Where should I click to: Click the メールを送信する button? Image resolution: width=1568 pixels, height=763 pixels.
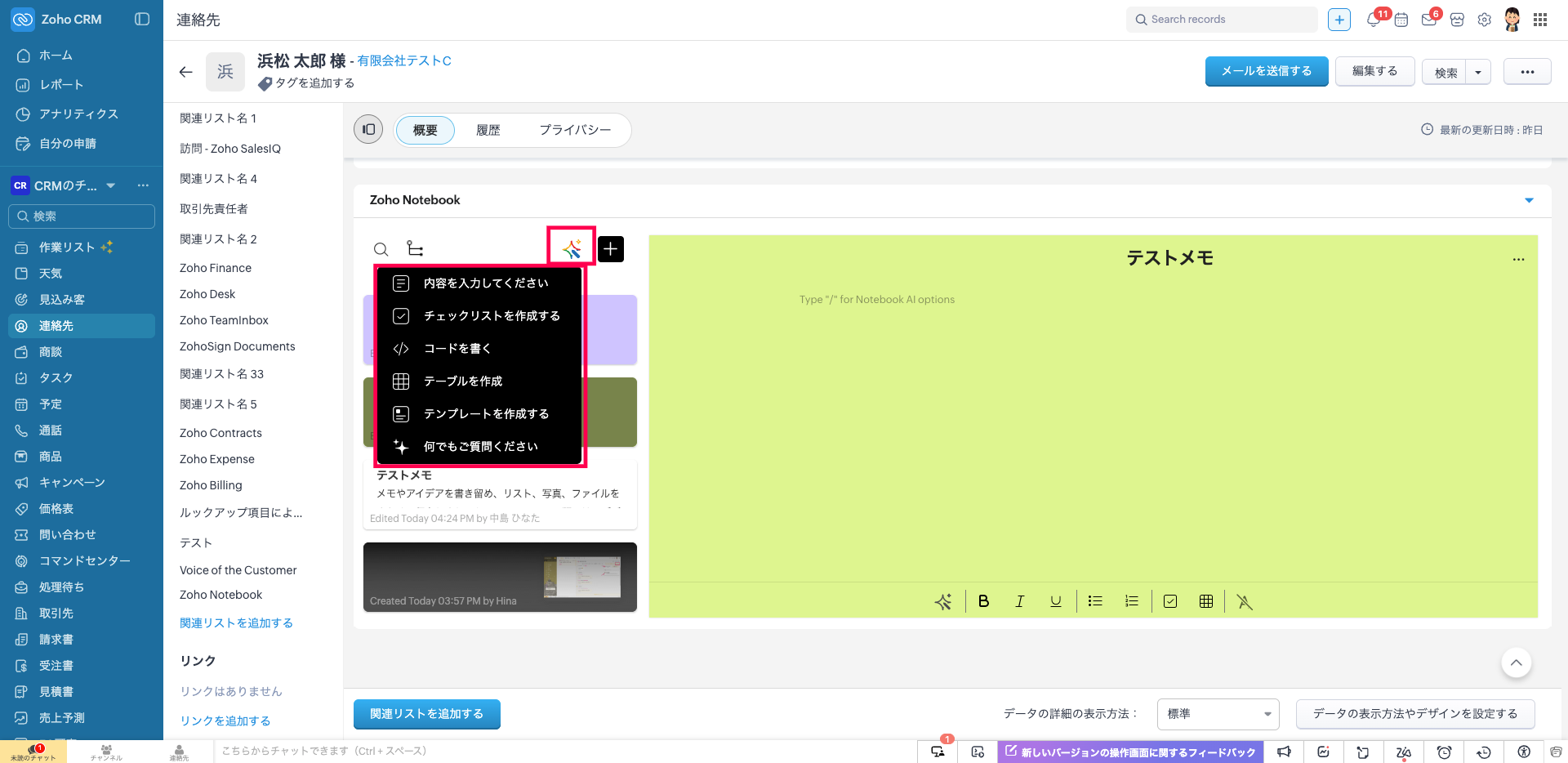(1266, 72)
